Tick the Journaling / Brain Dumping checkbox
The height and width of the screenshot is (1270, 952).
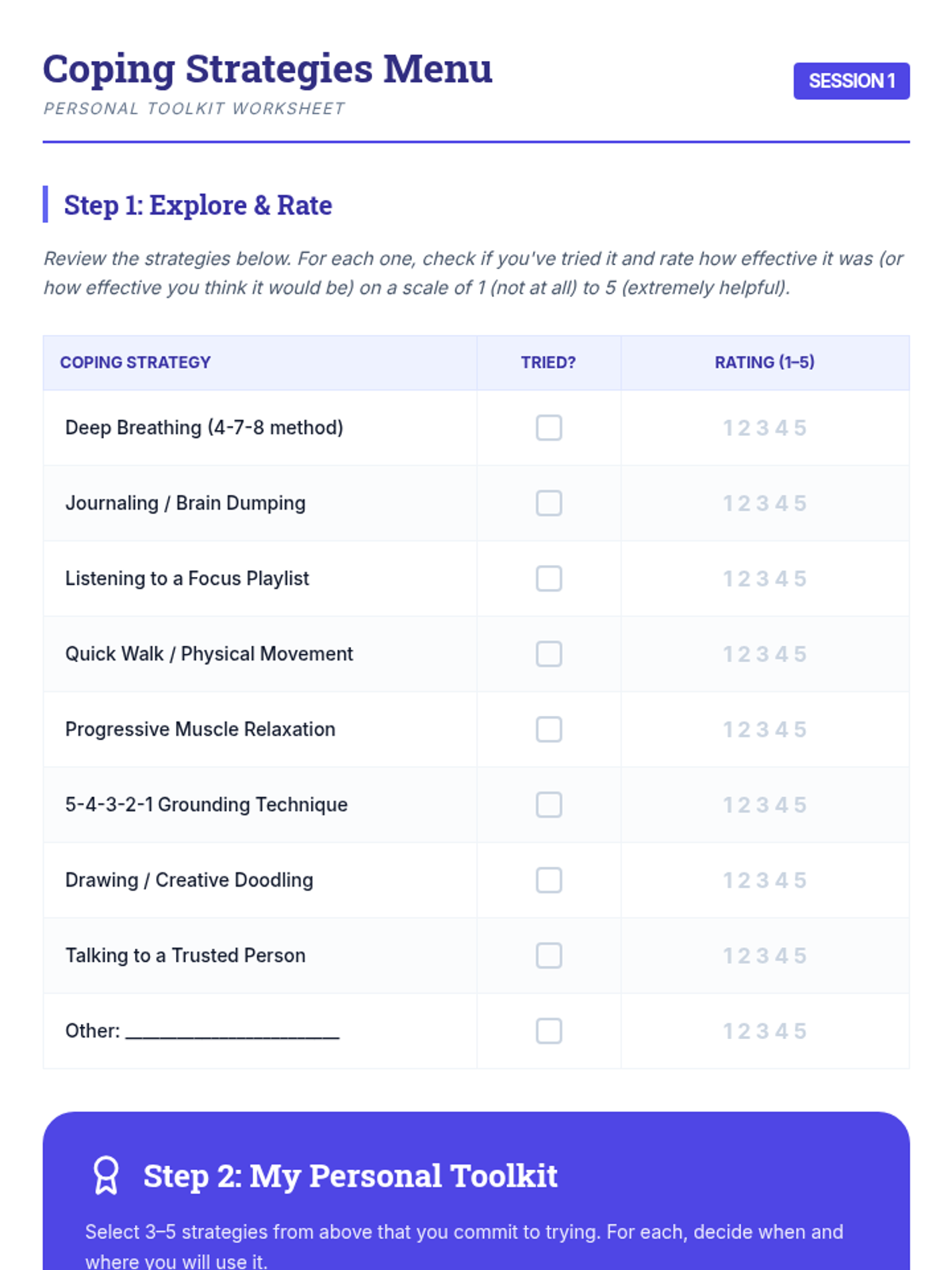(x=548, y=503)
